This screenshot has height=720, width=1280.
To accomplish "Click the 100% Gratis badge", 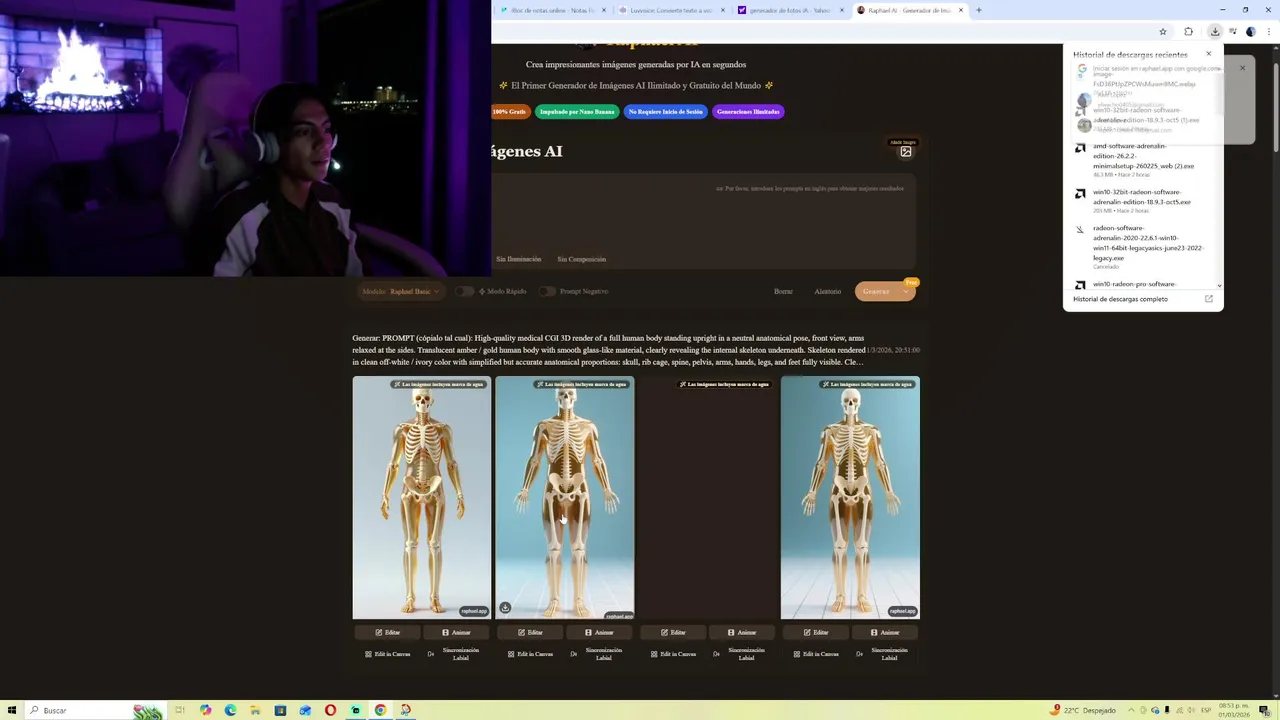I will click(x=509, y=112).
